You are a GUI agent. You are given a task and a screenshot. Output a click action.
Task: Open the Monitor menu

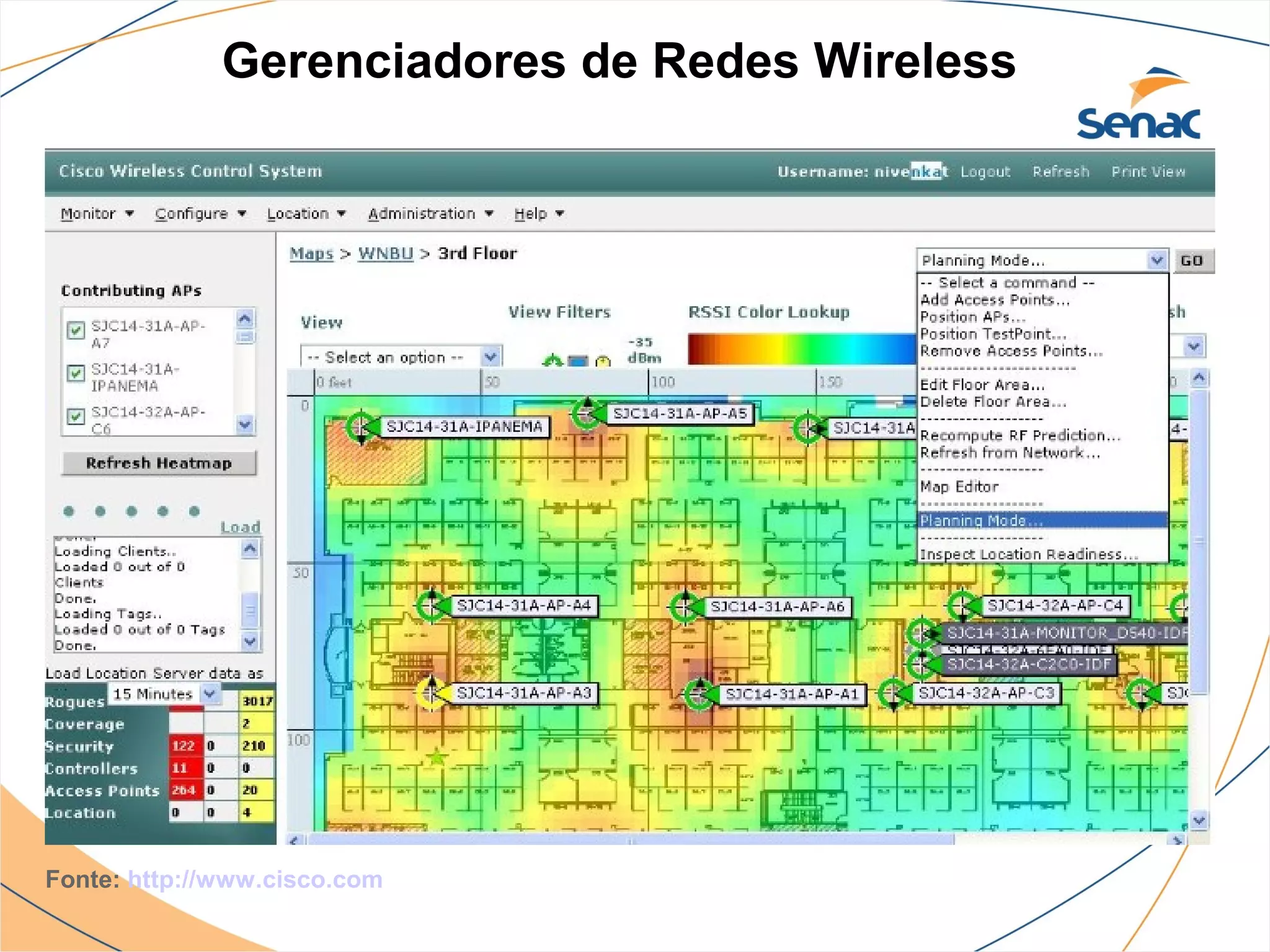click(x=97, y=214)
